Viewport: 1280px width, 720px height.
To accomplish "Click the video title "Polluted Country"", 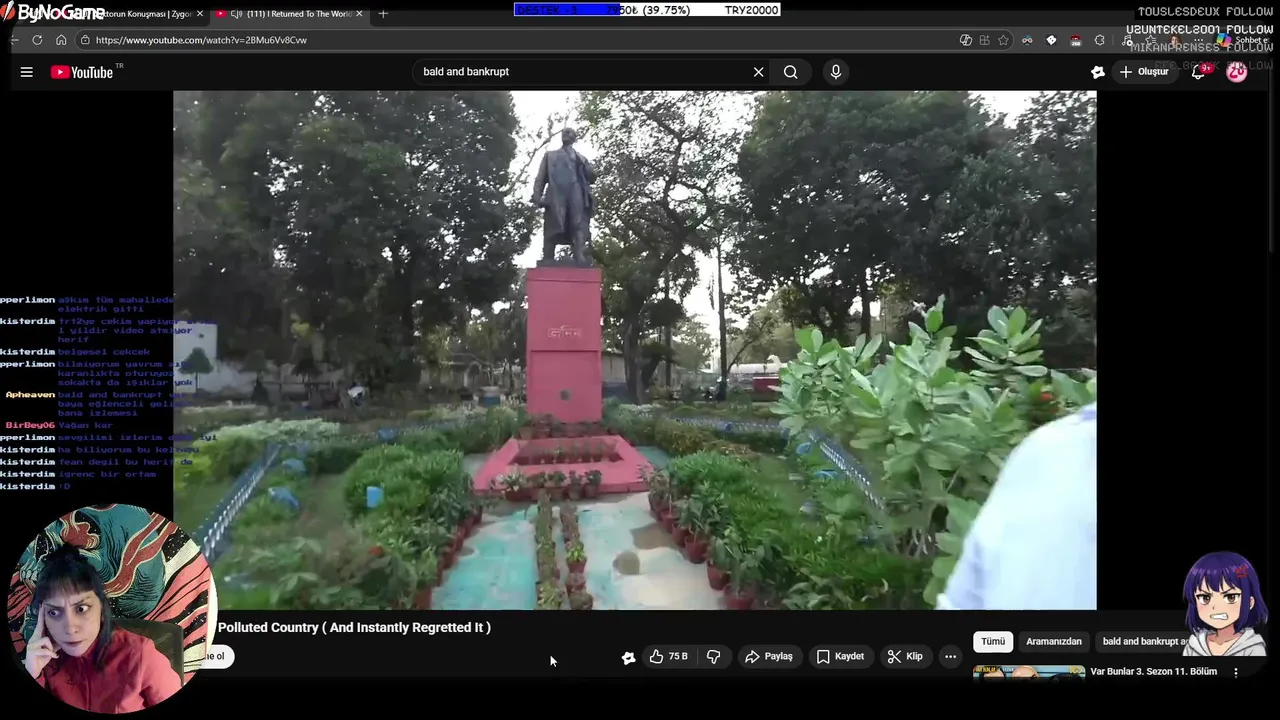I will pos(354,628).
